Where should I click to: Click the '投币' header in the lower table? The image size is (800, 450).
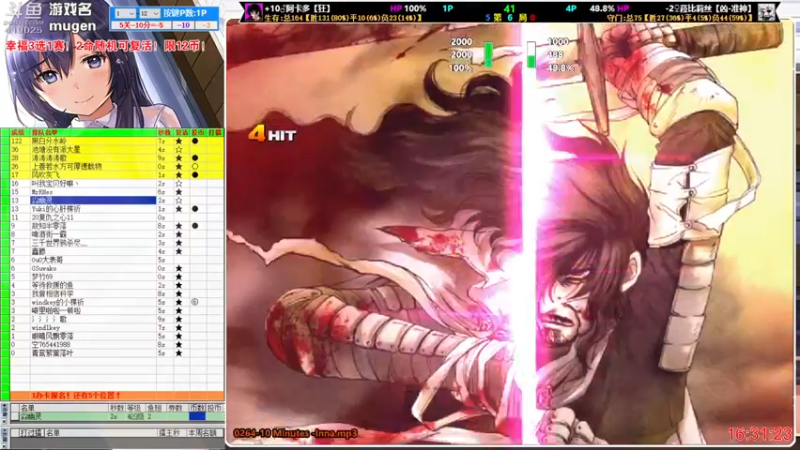[x=214, y=408]
